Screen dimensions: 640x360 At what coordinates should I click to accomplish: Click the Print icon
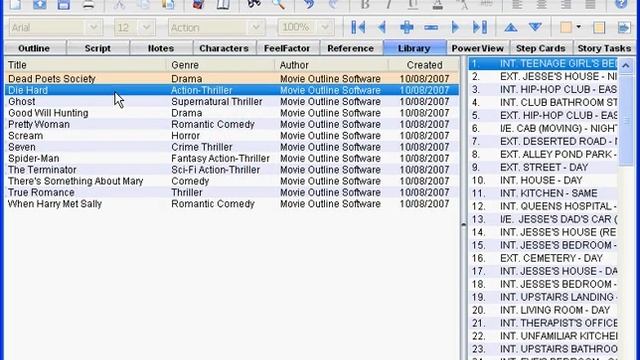(x=88, y=4)
